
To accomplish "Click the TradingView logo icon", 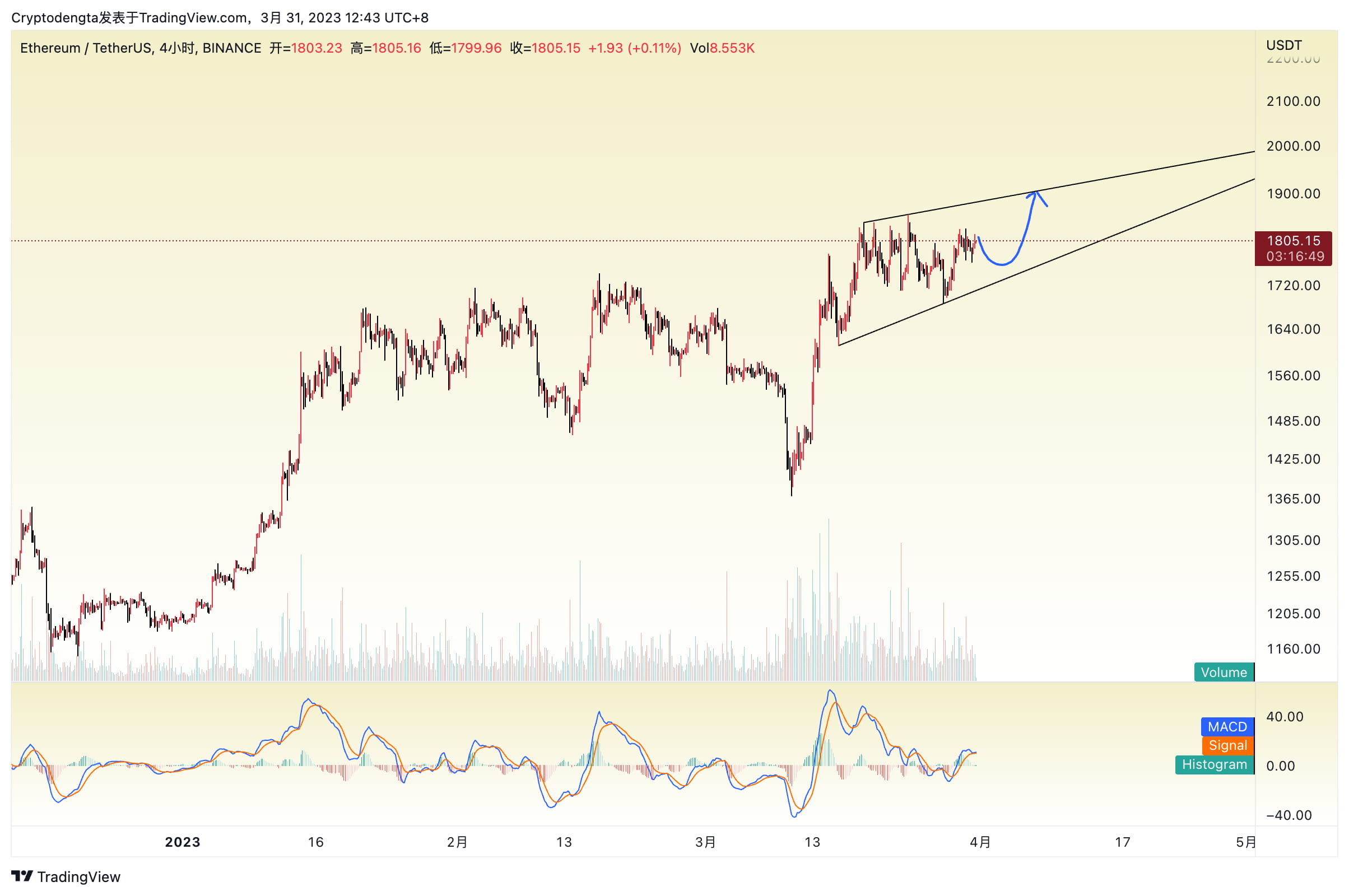I will point(22,876).
